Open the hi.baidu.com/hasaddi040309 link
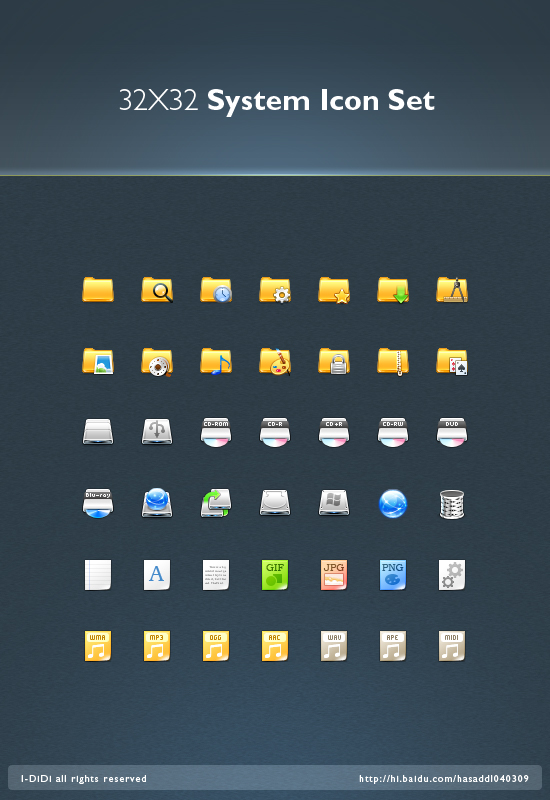The height and width of the screenshot is (800, 550). tap(444, 779)
